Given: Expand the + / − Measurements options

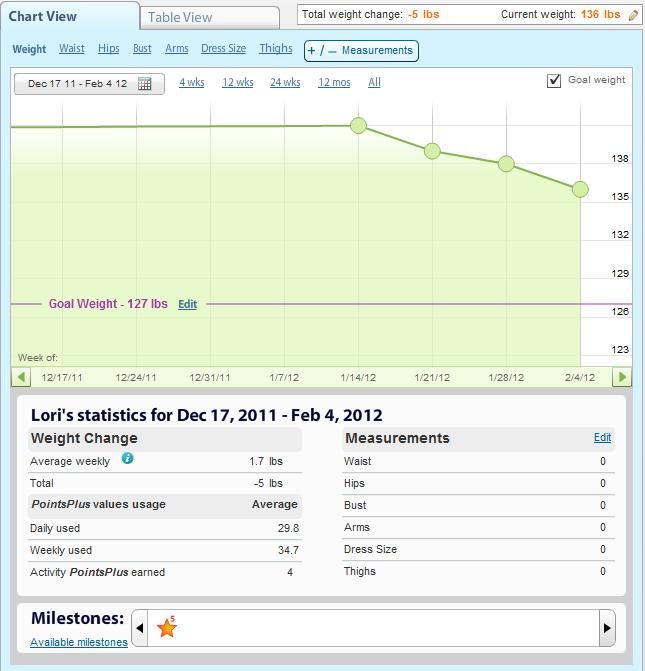Looking at the screenshot, I should (359, 50).
